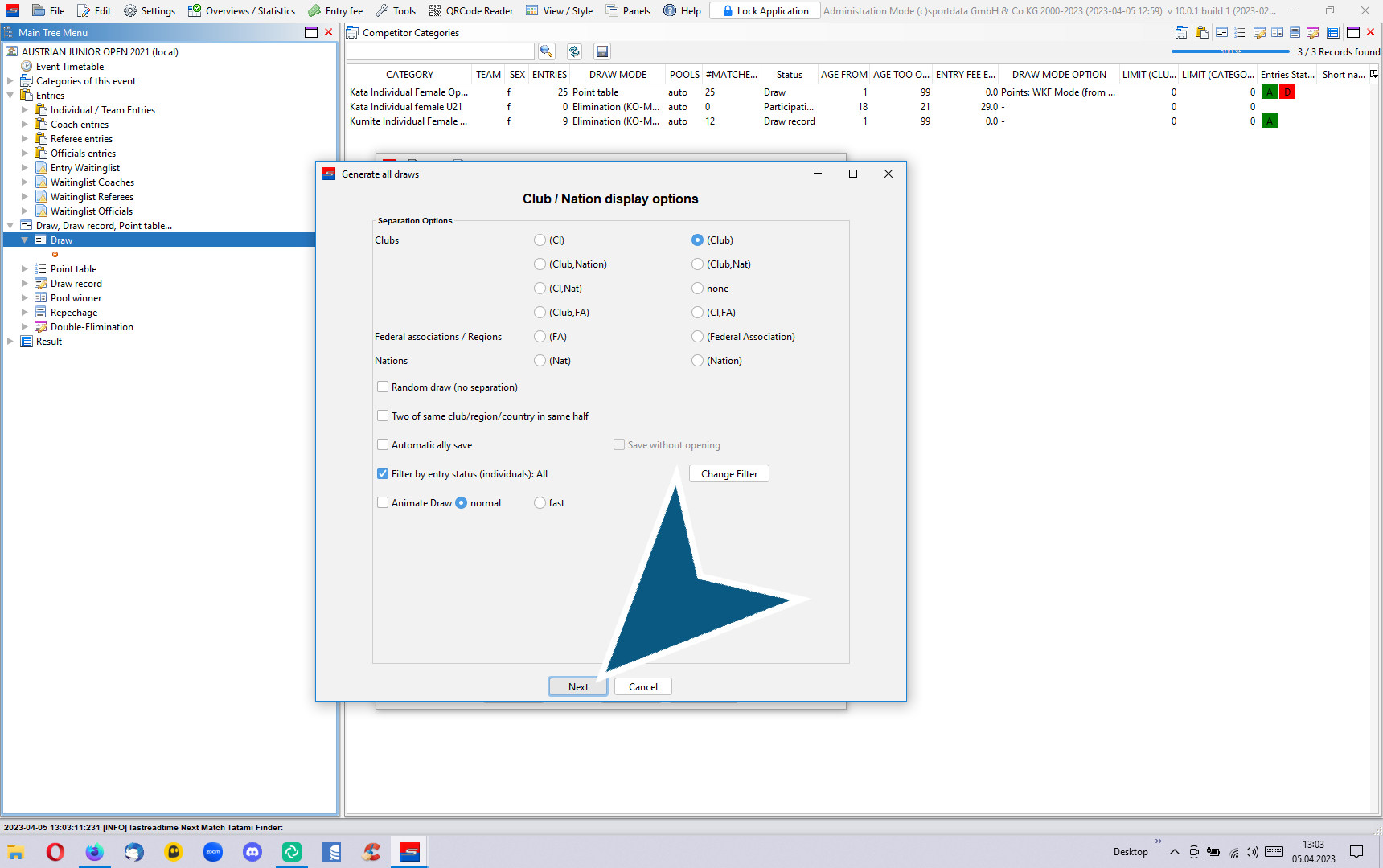Viewport: 1383px width, 868px height.
Task: Expand the Draw record tree node
Action: pos(24,284)
